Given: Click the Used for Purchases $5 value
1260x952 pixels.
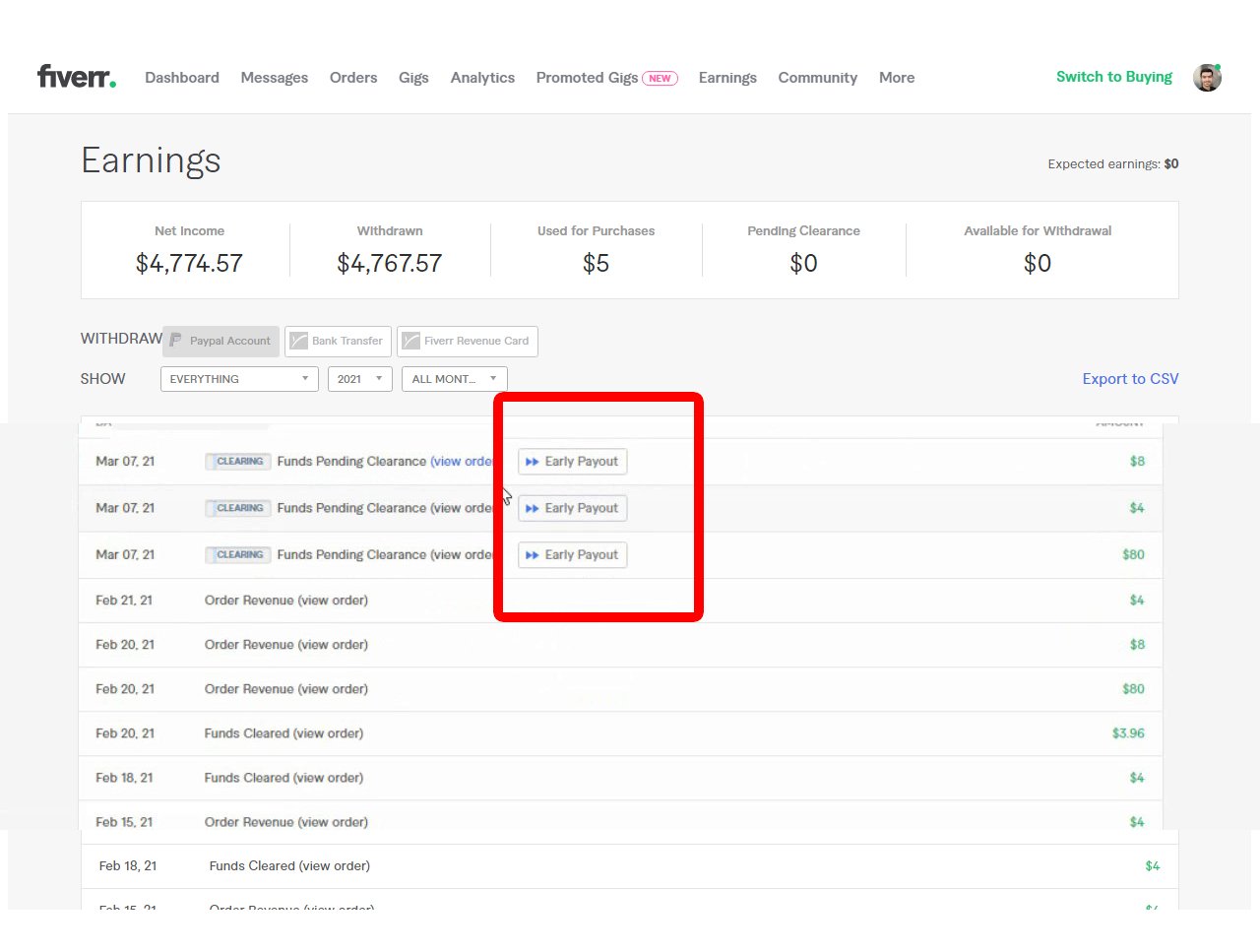Looking at the screenshot, I should (596, 264).
